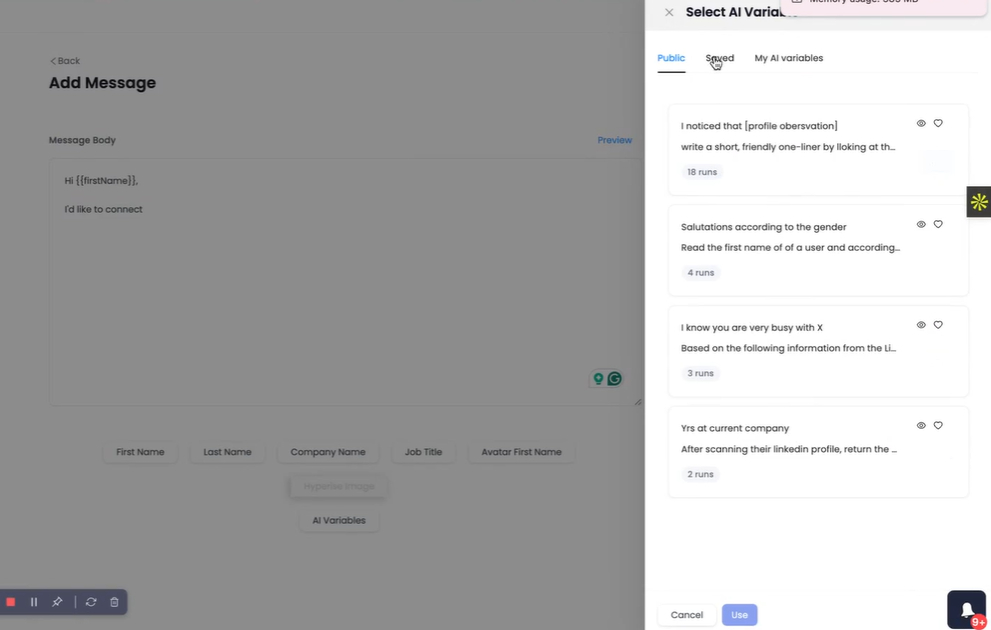Insert the Avatar First Name variable
The height and width of the screenshot is (630, 991).
coord(521,452)
